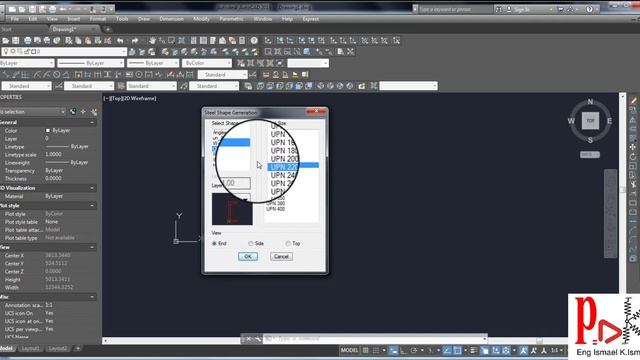Click Cancel in Steel Shape Generation dialog

click(281, 256)
